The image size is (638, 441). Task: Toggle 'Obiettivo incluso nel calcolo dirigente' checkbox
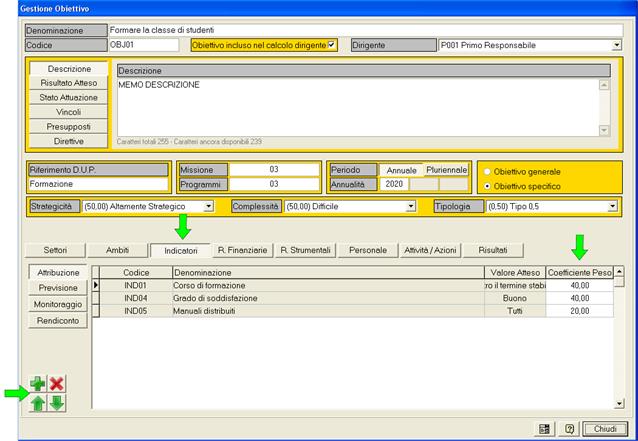click(332, 45)
